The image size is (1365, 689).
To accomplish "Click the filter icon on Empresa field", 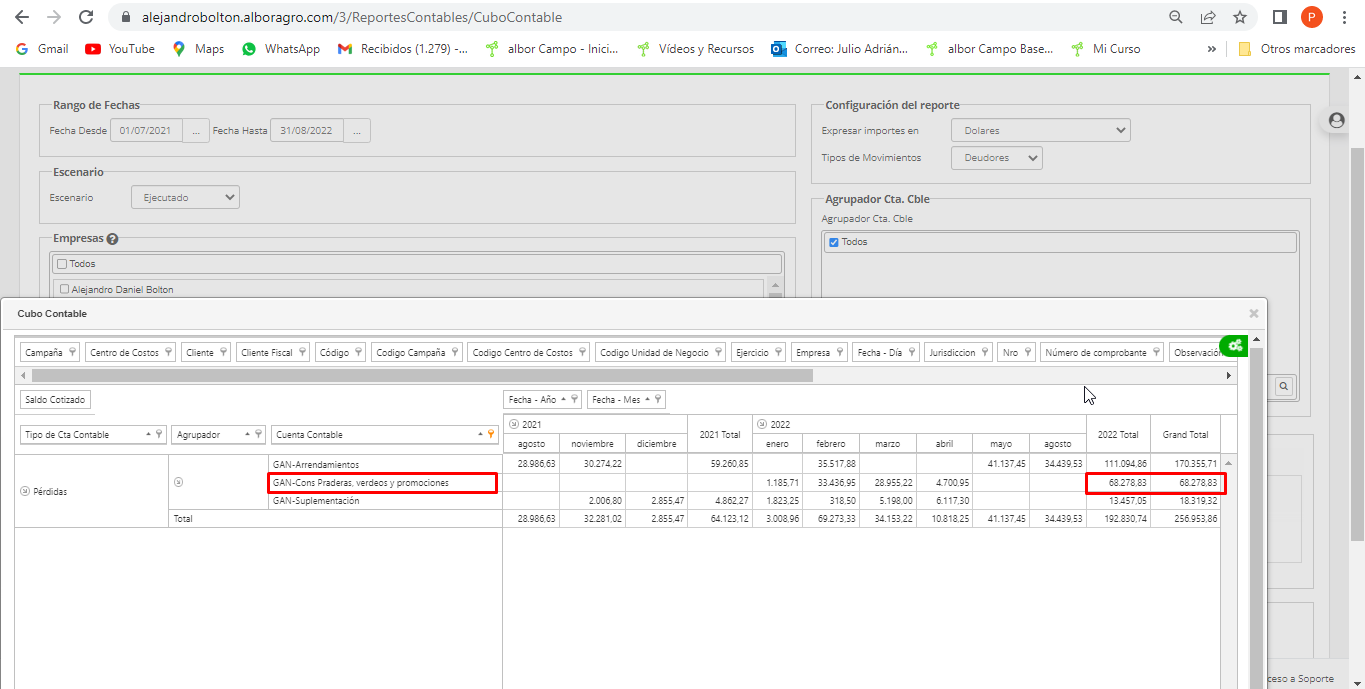I will click(x=839, y=353).
